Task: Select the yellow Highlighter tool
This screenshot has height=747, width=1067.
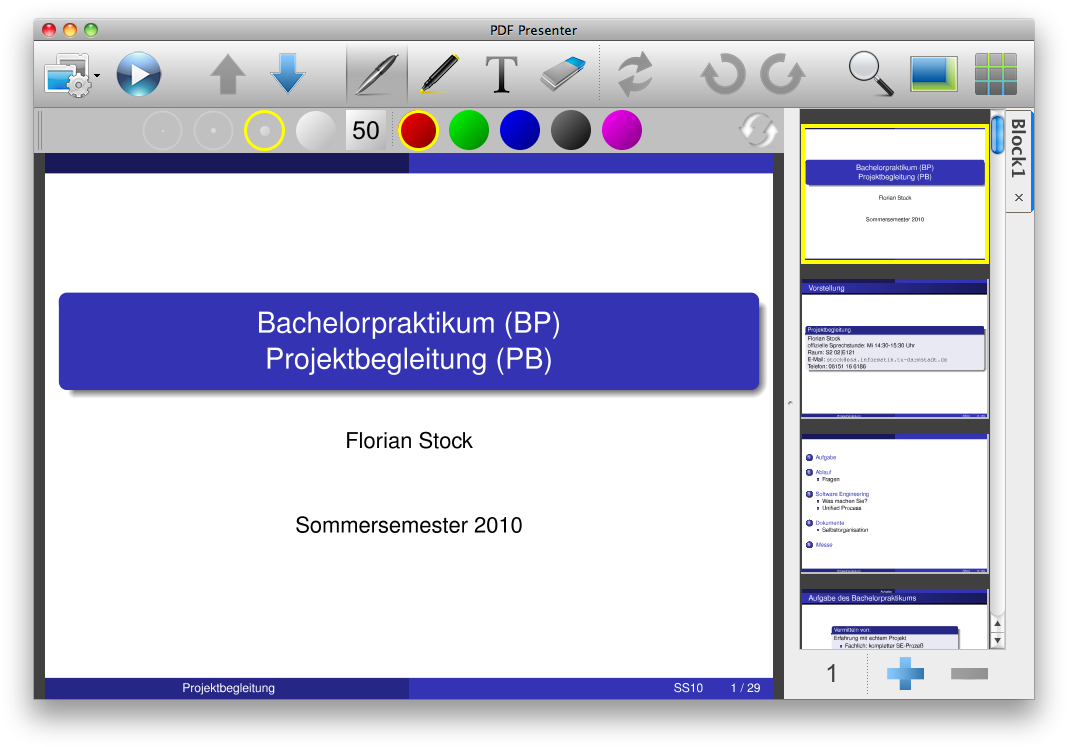Action: tap(438, 75)
